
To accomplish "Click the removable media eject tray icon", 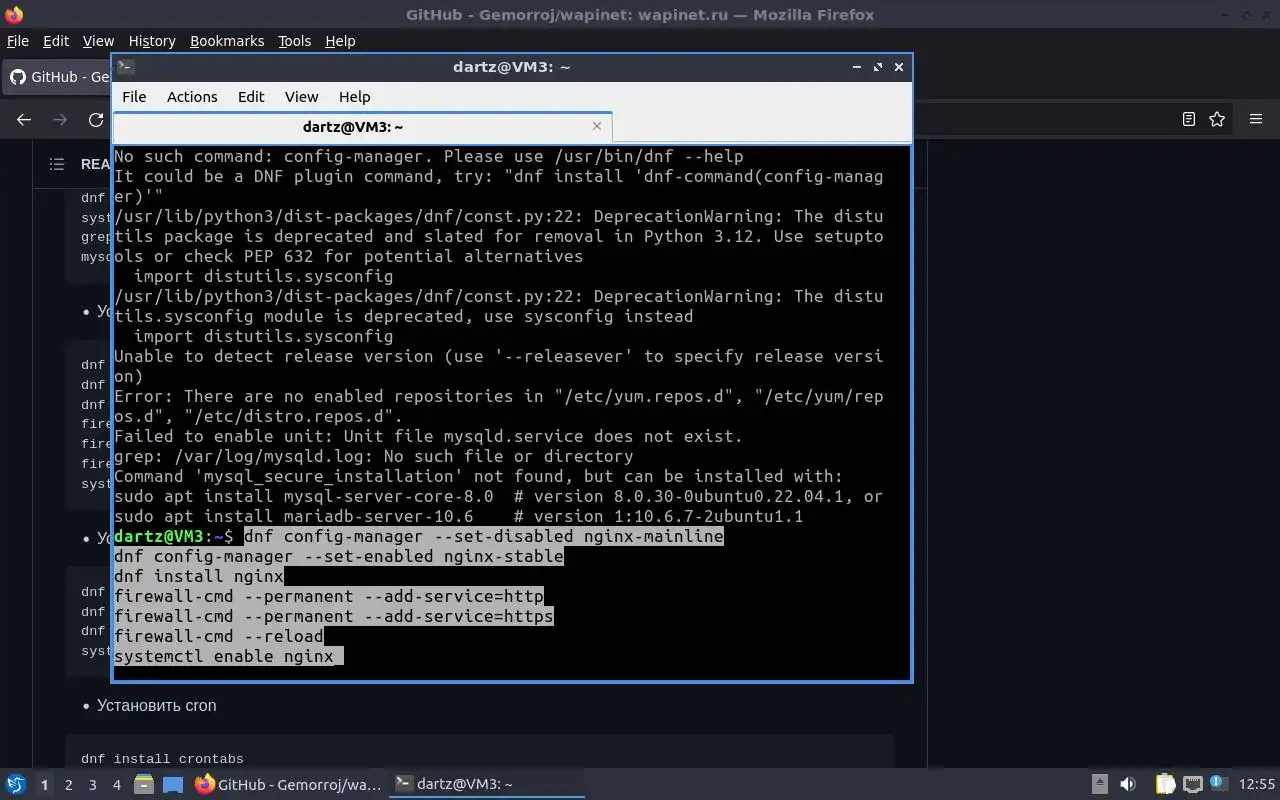I will (1099, 784).
